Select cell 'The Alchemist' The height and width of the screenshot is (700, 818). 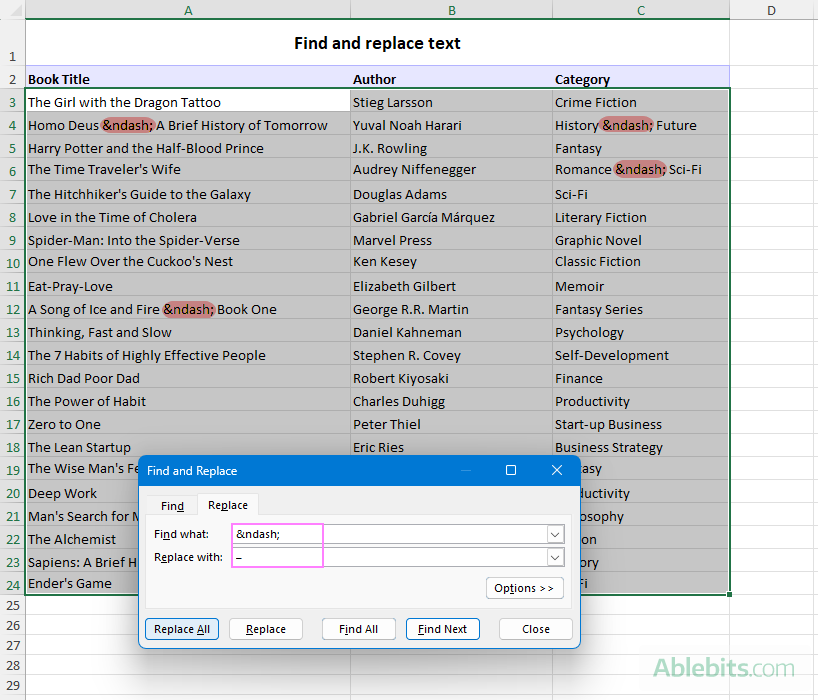point(82,538)
